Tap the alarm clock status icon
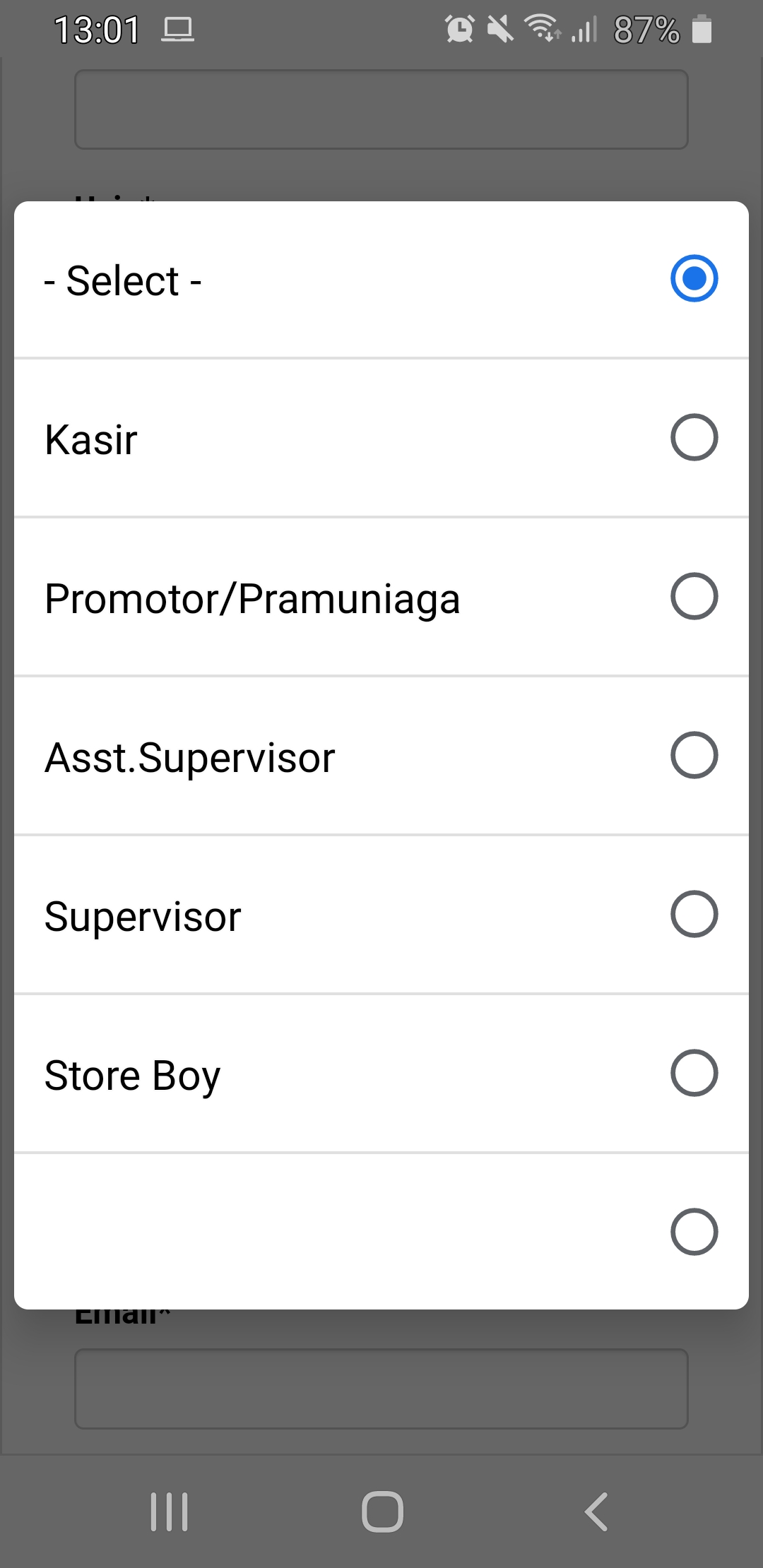Viewport: 763px width, 1568px height. tap(459, 30)
